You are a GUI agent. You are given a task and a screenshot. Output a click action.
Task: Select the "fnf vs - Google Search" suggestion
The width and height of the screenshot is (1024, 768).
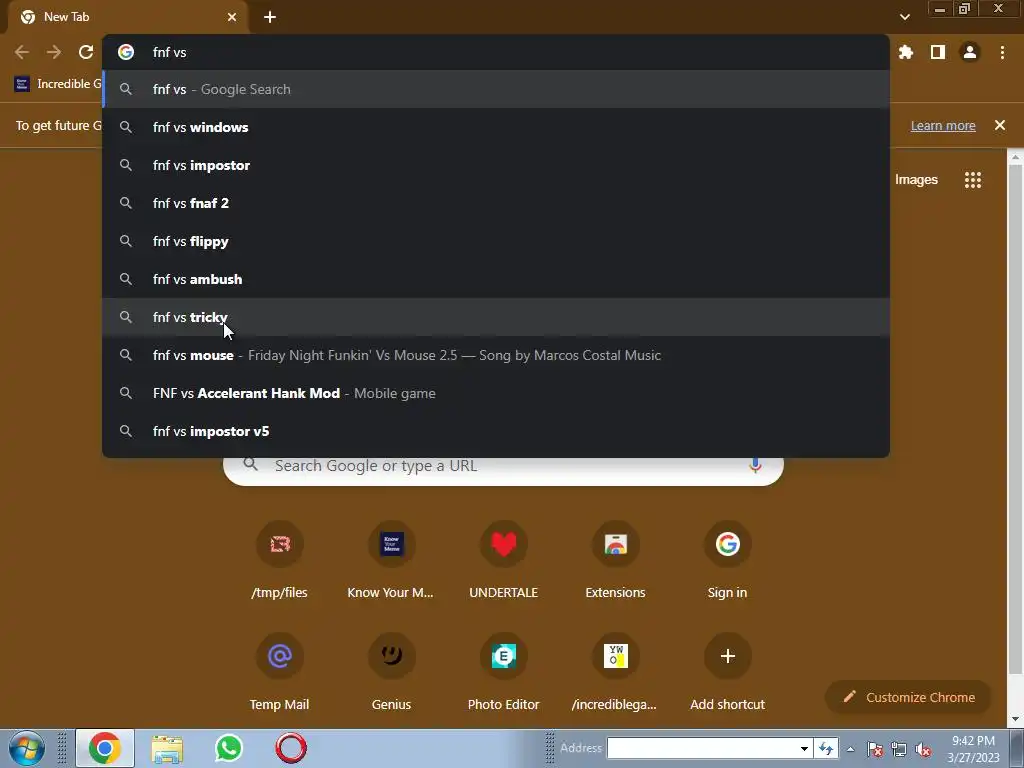(x=496, y=89)
